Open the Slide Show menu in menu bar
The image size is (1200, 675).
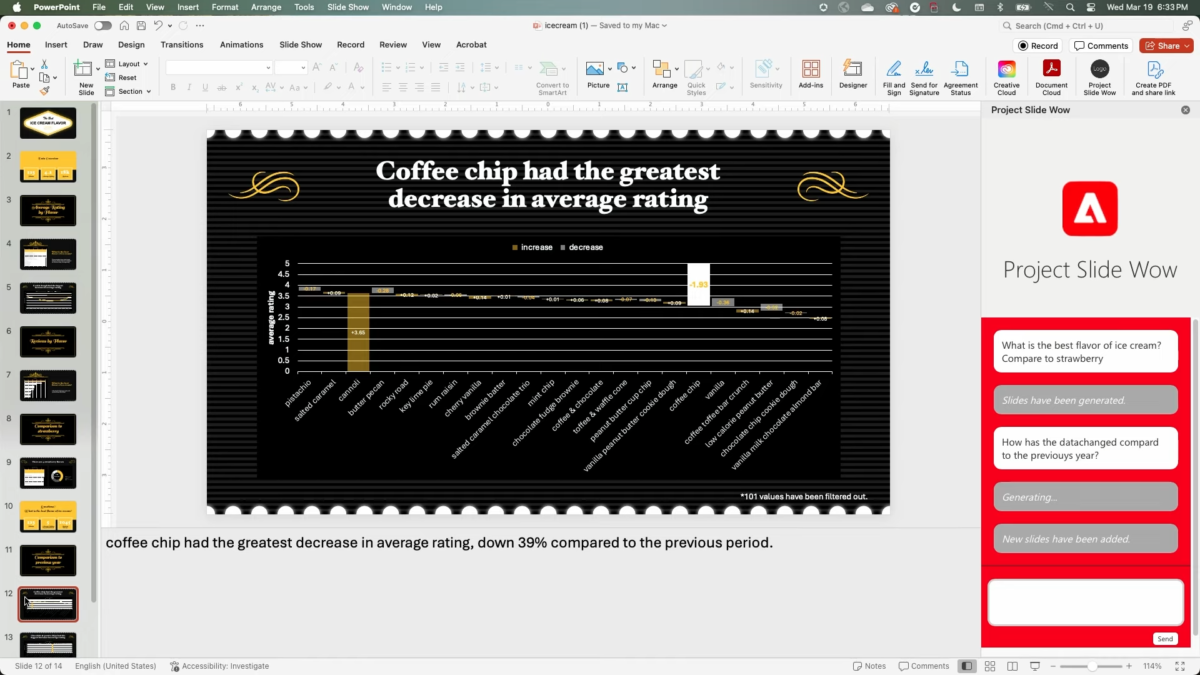click(x=349, y=7)
